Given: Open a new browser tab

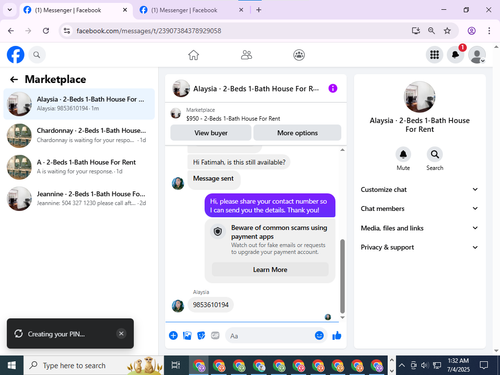Looking at the screenshot, I should point(259,10).
